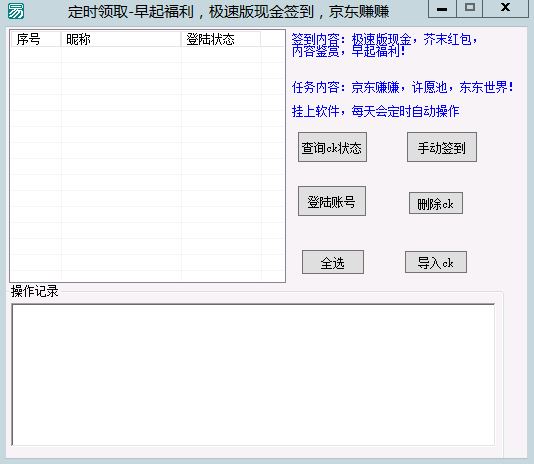The image size is (534, 464).
Task: Minimize the 定时领取 window
Action: [442, 8]
